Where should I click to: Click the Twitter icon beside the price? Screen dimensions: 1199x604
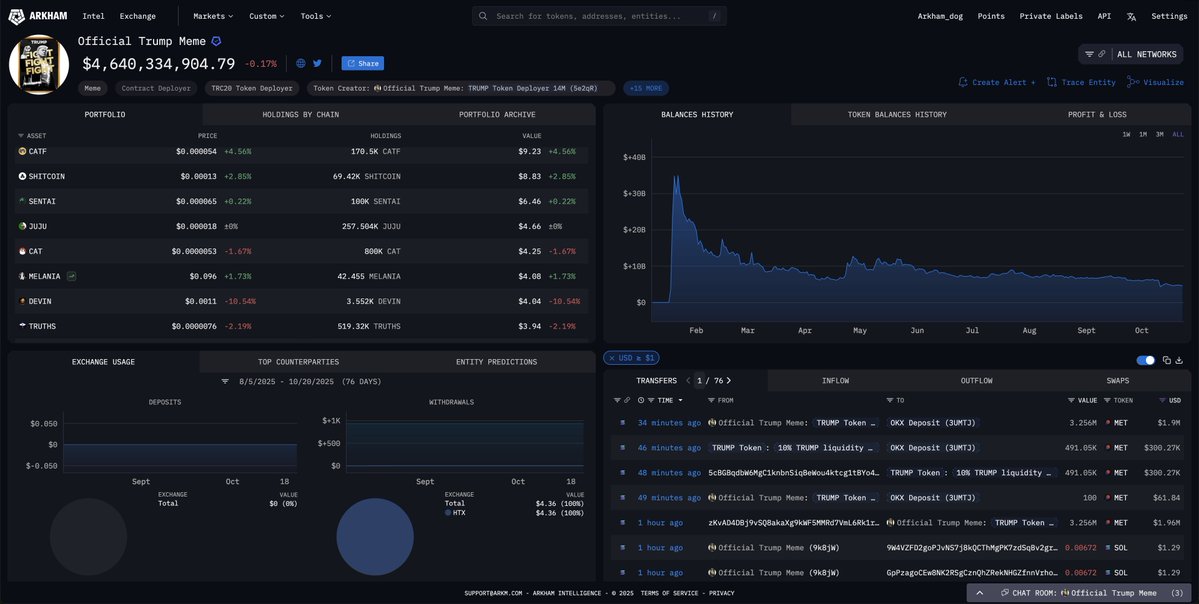pos(317,63)
